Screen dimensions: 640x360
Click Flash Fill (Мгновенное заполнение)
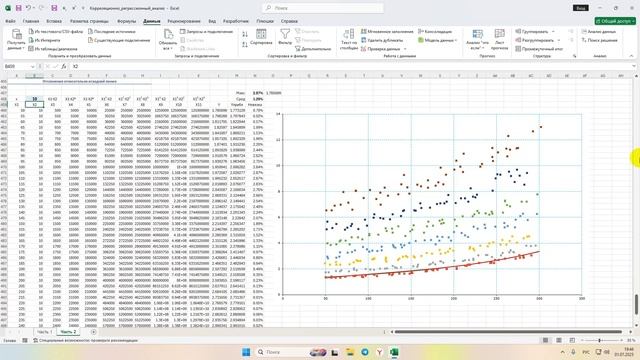(x=387, y=31)
